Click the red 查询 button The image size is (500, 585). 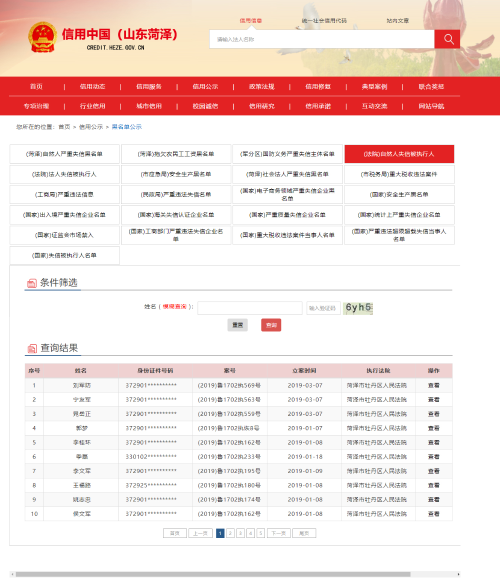[271, 325]
